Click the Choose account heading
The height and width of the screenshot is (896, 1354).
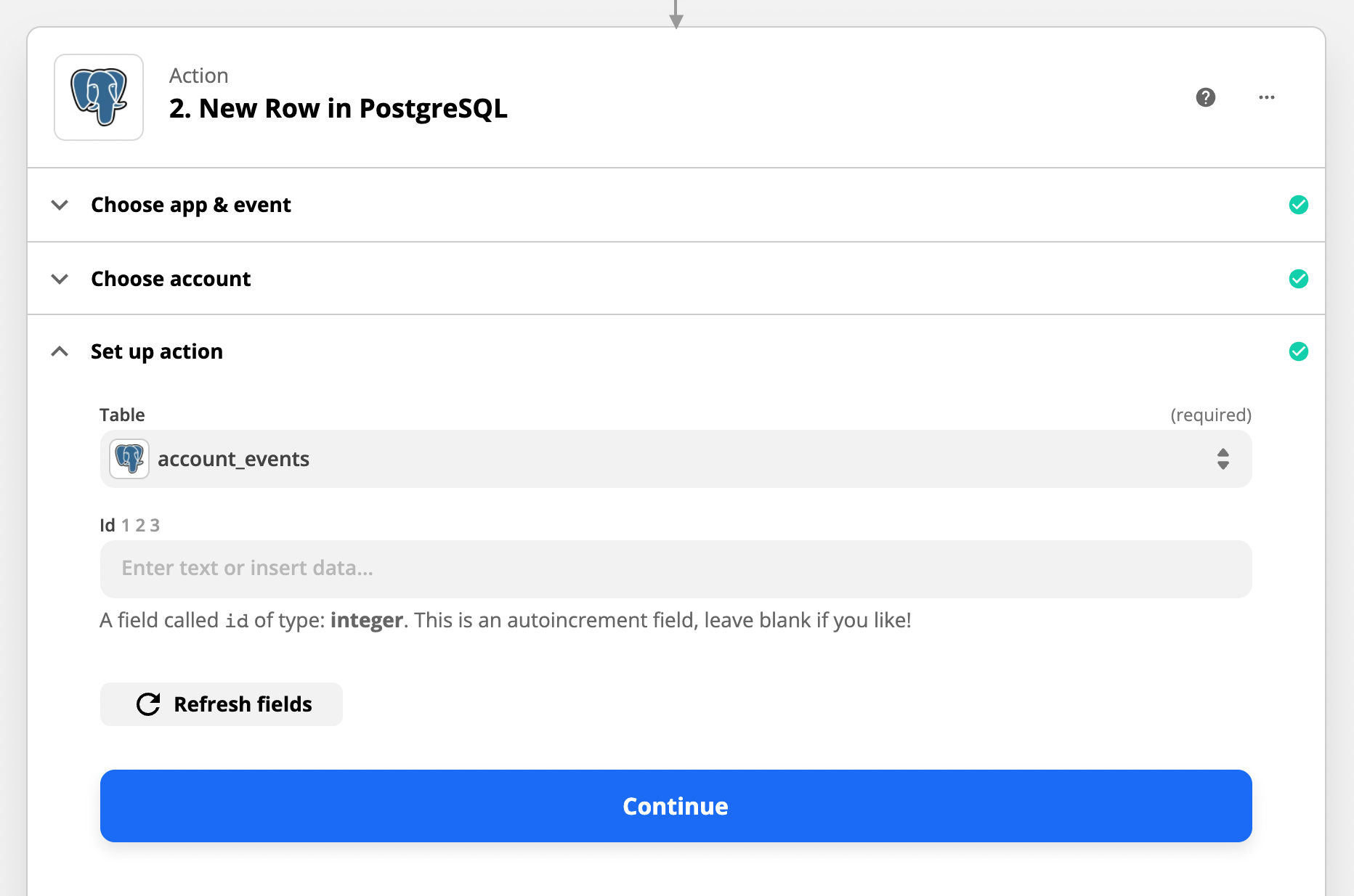[x=171, y=279]
